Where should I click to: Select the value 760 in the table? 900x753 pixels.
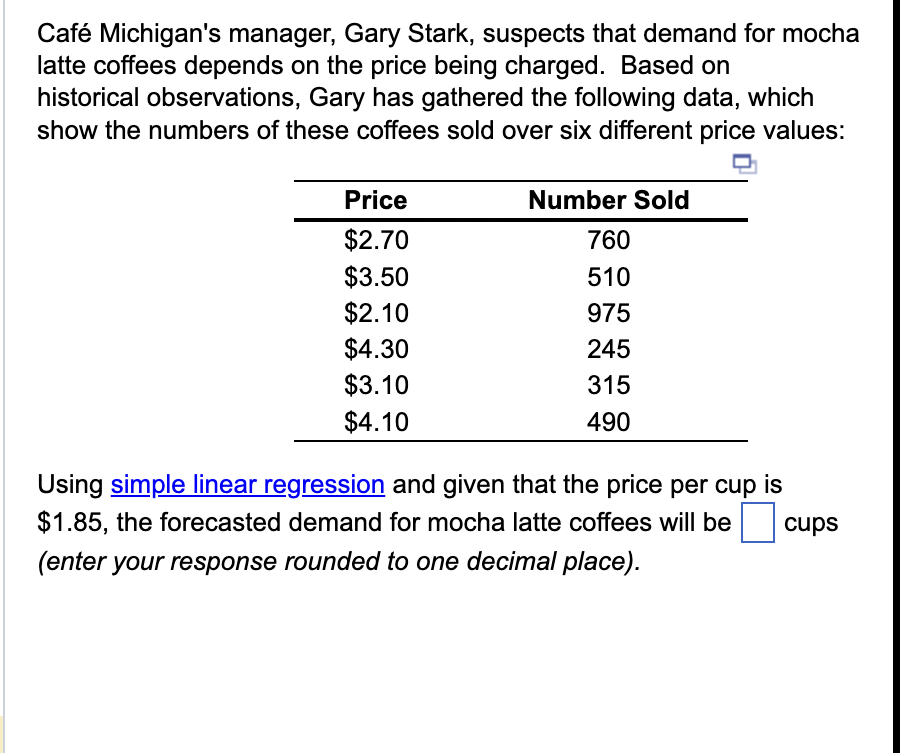(x=607, y=240)
